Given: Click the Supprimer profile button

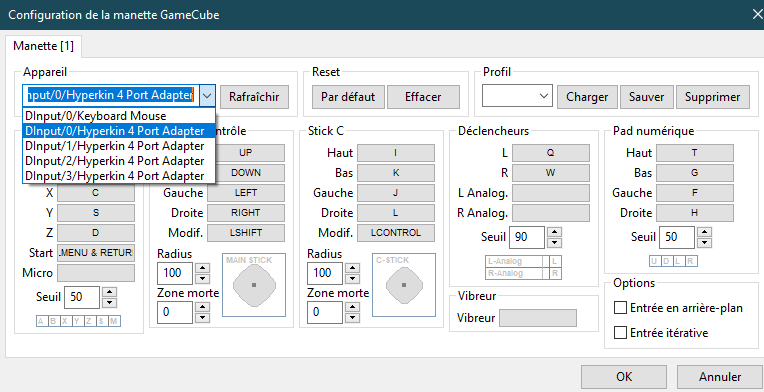Looking at the screenshot, I should click(x=712, y=97).
